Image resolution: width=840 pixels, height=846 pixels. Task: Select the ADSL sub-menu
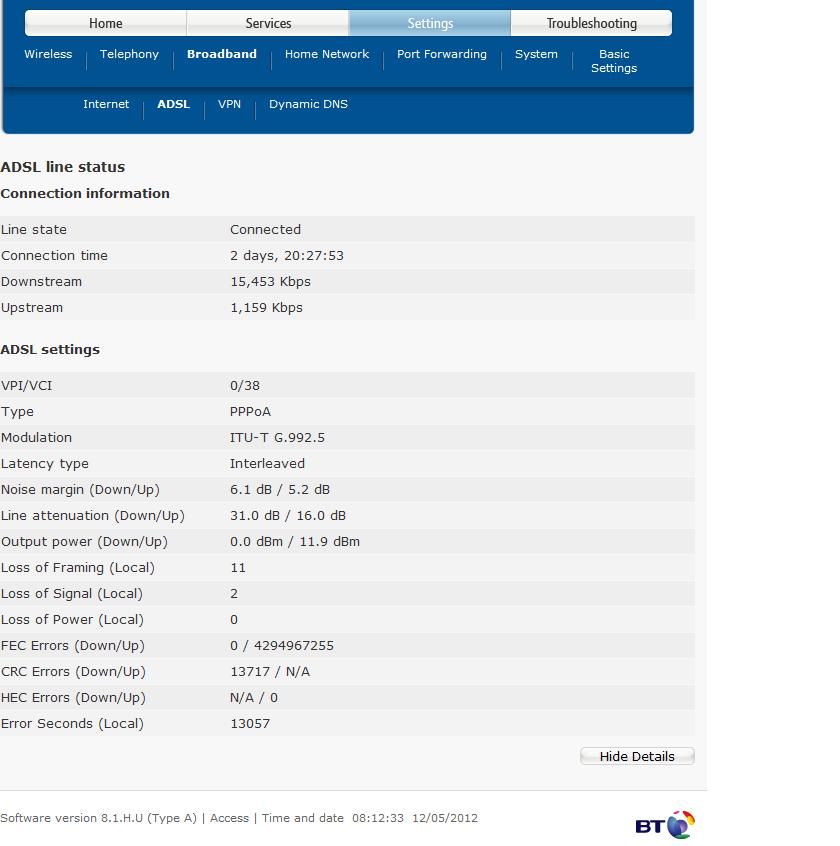click(x=174, y=104)
